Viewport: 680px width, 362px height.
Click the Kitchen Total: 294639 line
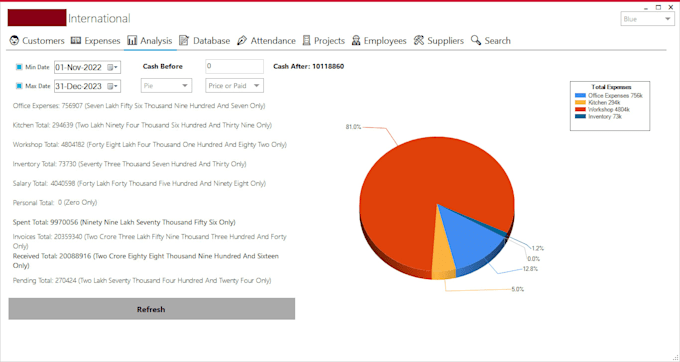click(142, 125)
